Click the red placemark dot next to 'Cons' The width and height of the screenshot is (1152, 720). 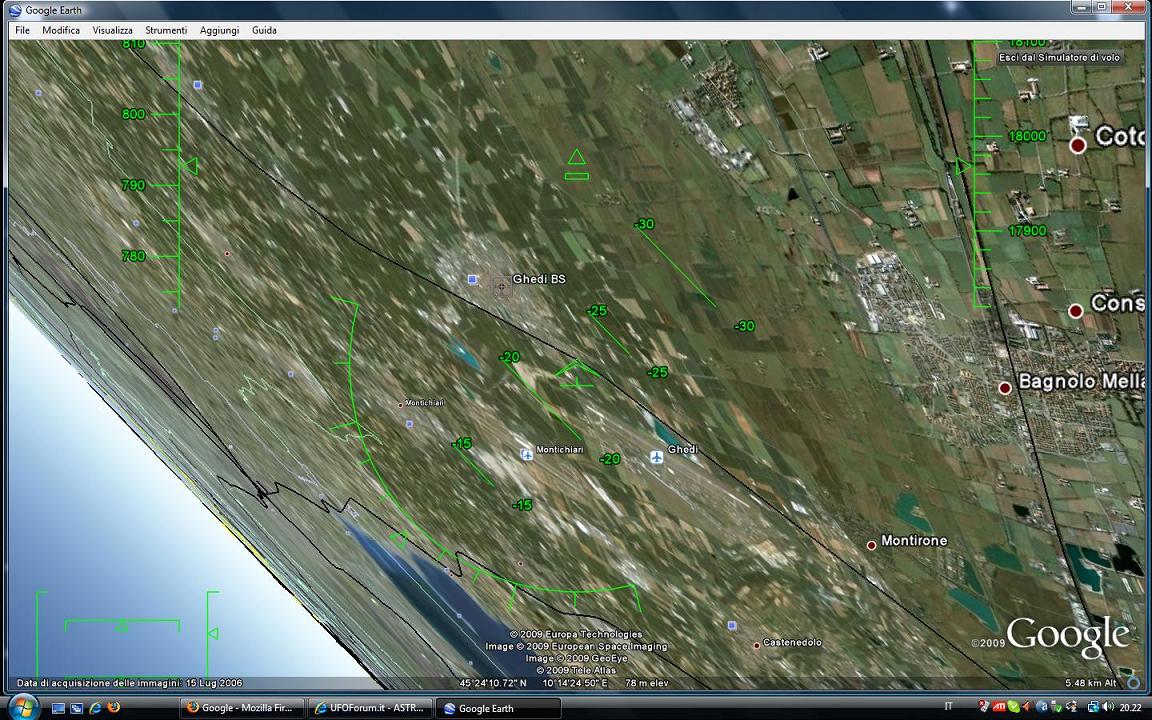point(1076,311)
